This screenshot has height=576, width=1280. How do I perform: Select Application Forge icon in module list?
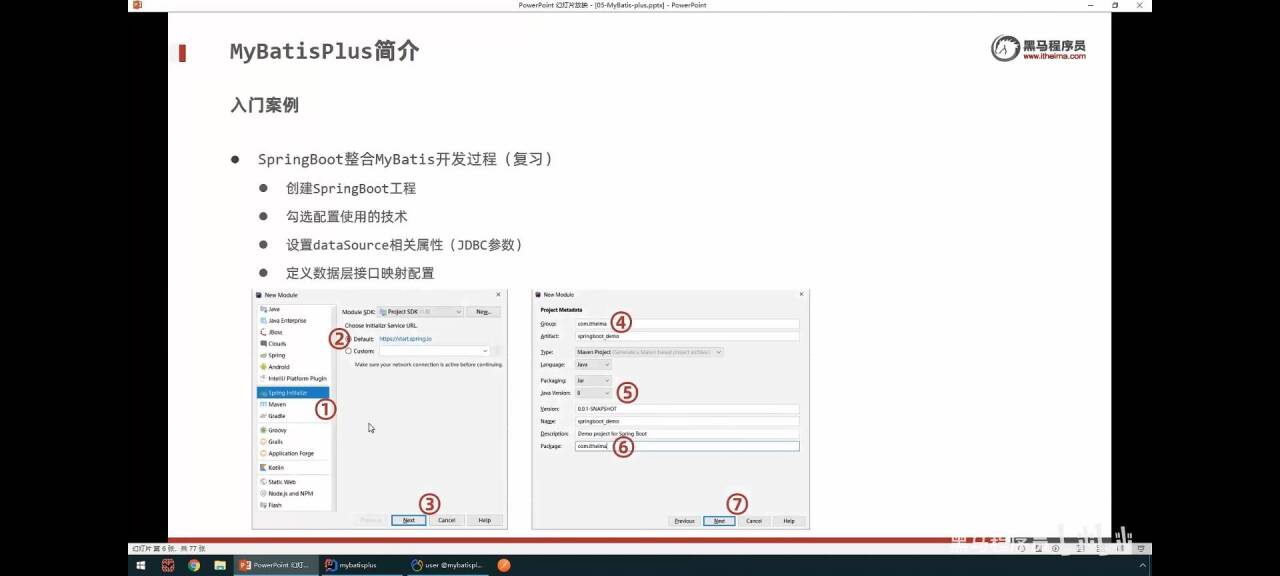263,453
